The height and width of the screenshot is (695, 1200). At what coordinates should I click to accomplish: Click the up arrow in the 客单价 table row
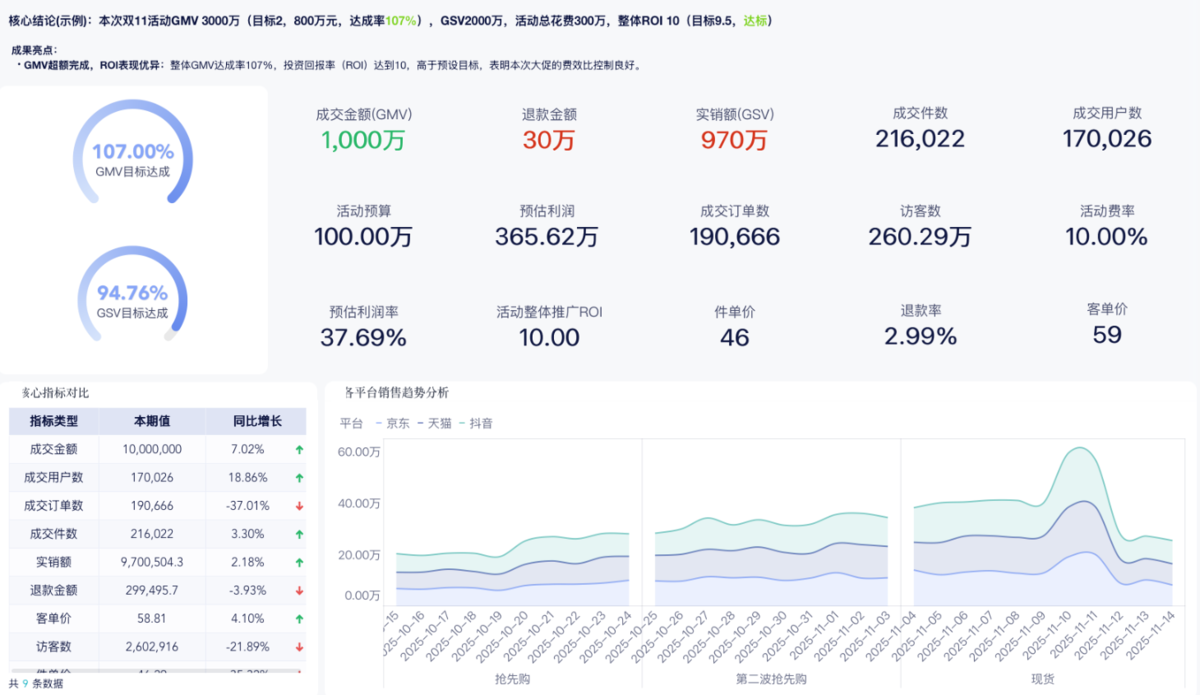[x=299, y=619]
